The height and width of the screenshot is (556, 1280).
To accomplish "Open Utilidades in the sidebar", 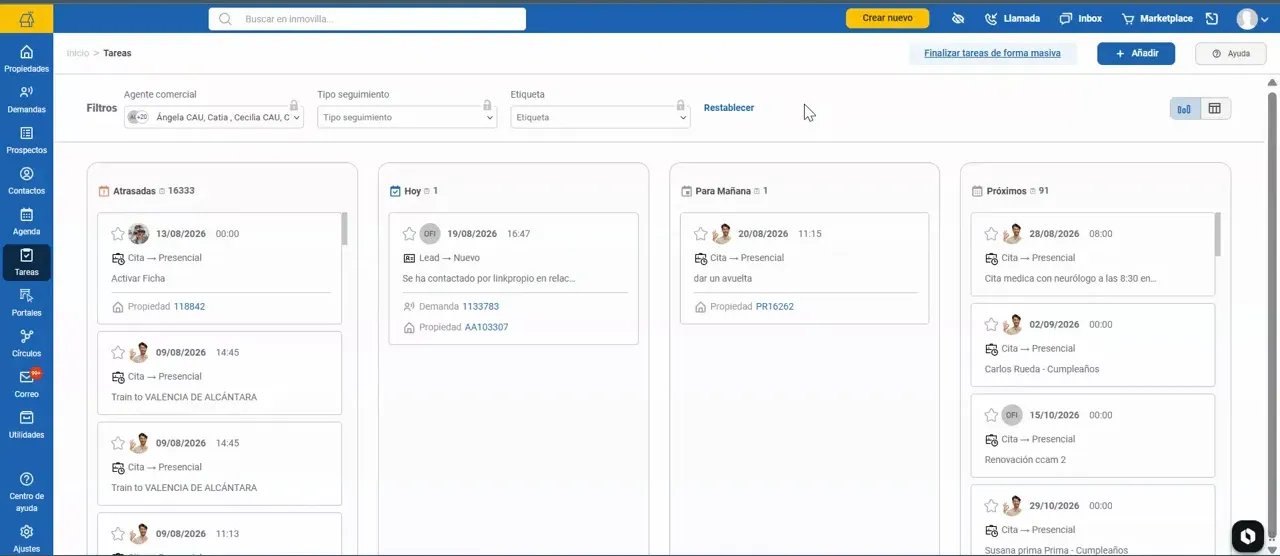I will (26, 425).
